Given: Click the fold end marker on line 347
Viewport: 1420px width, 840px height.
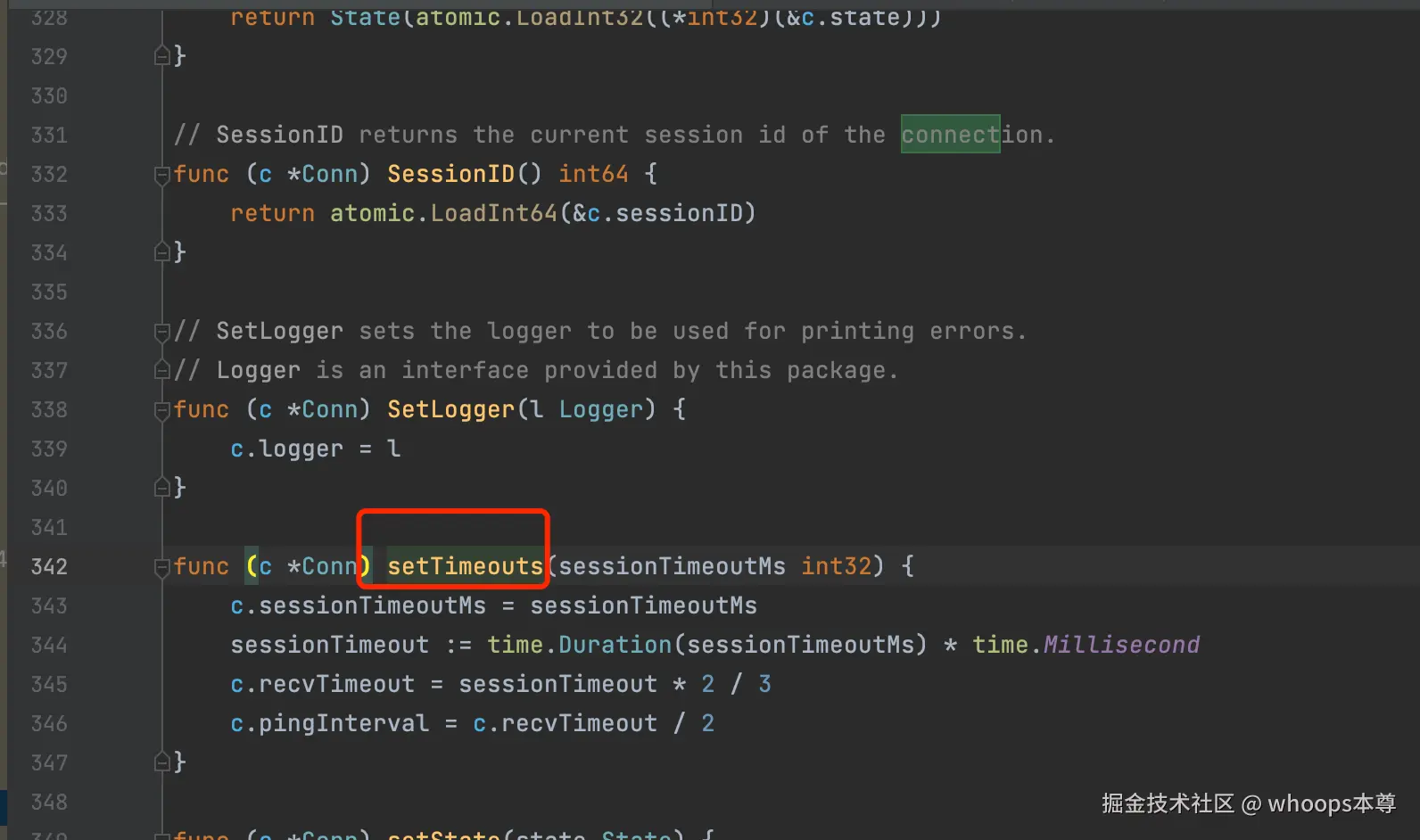Looking at the screenshot, I should coord(162,763).
